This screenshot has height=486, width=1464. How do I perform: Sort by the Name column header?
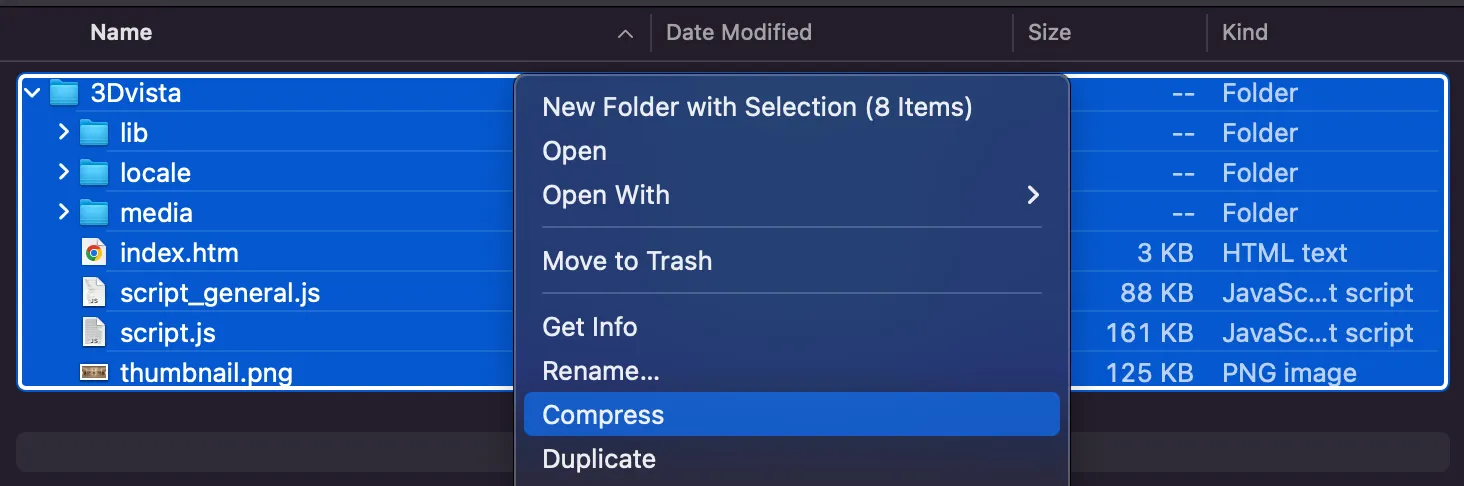[121, 32]
